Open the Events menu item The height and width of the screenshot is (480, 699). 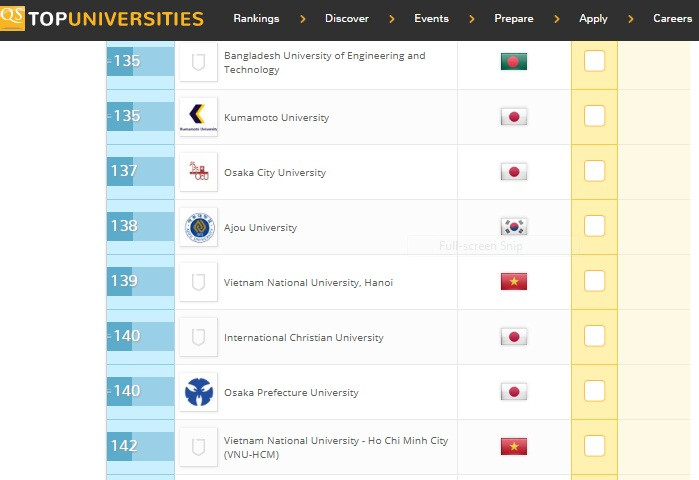(x=431, y=19)
